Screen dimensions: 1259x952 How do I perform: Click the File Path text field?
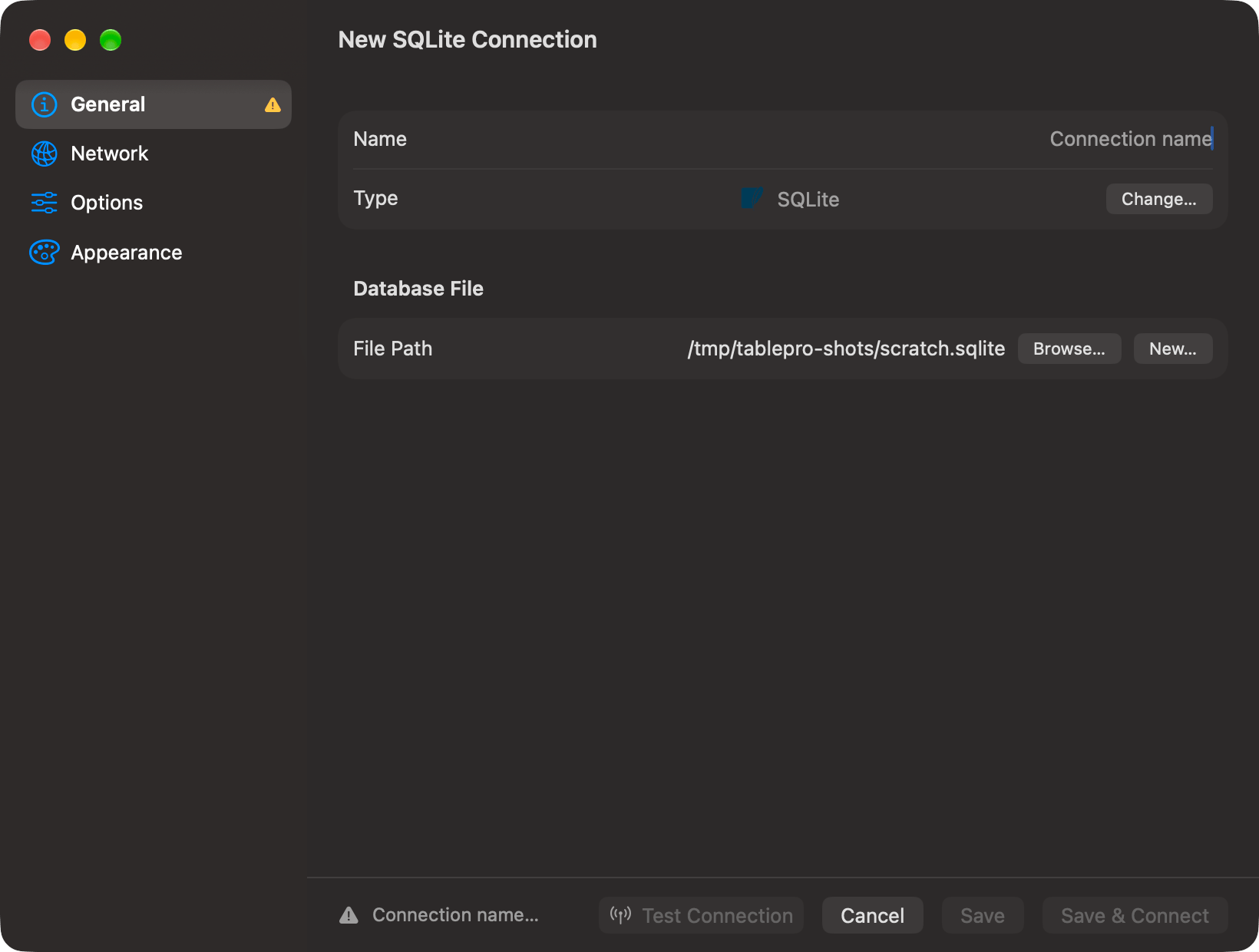coord(846,349)
